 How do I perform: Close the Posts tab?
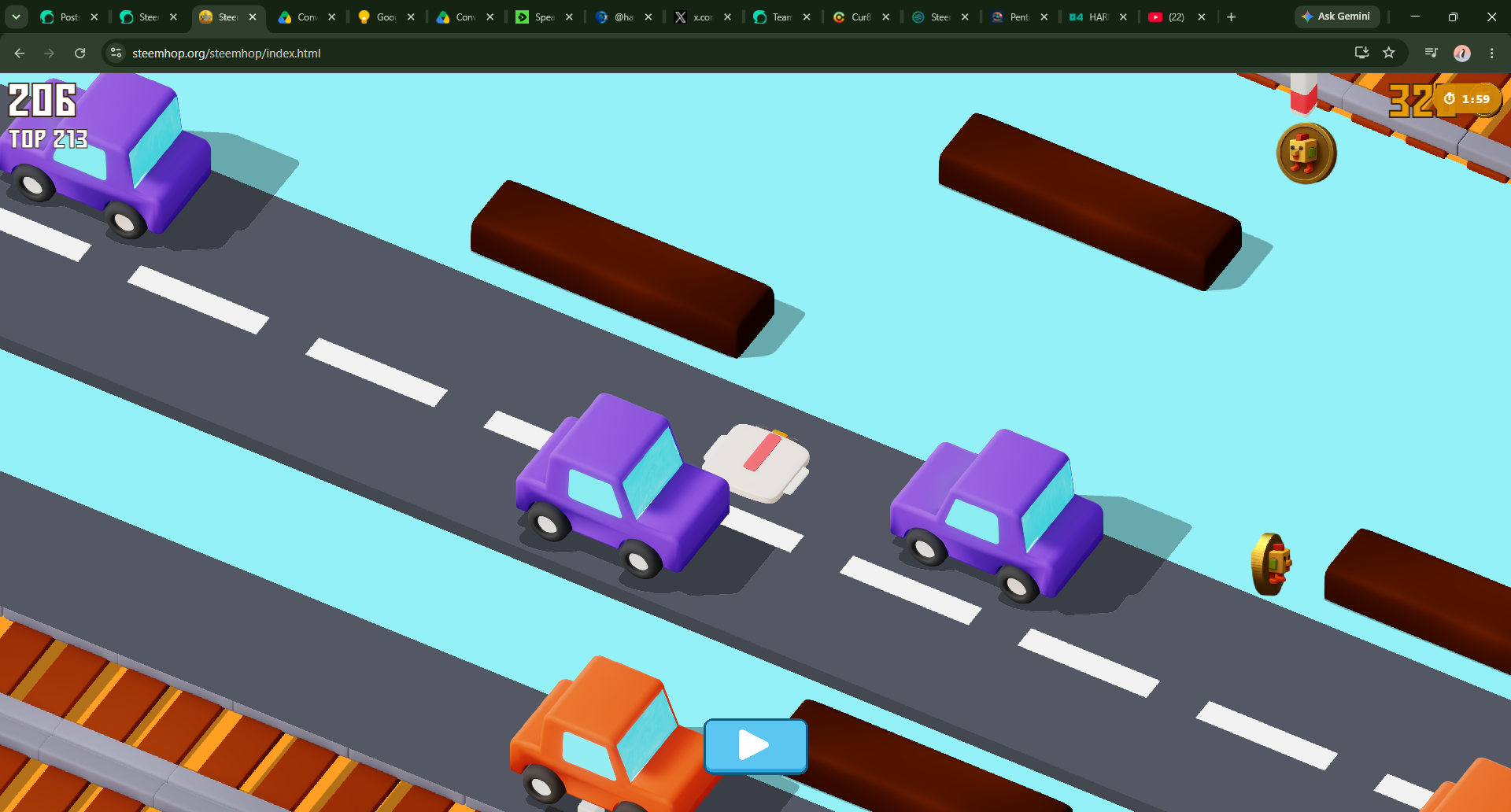[x=94, y=17]
